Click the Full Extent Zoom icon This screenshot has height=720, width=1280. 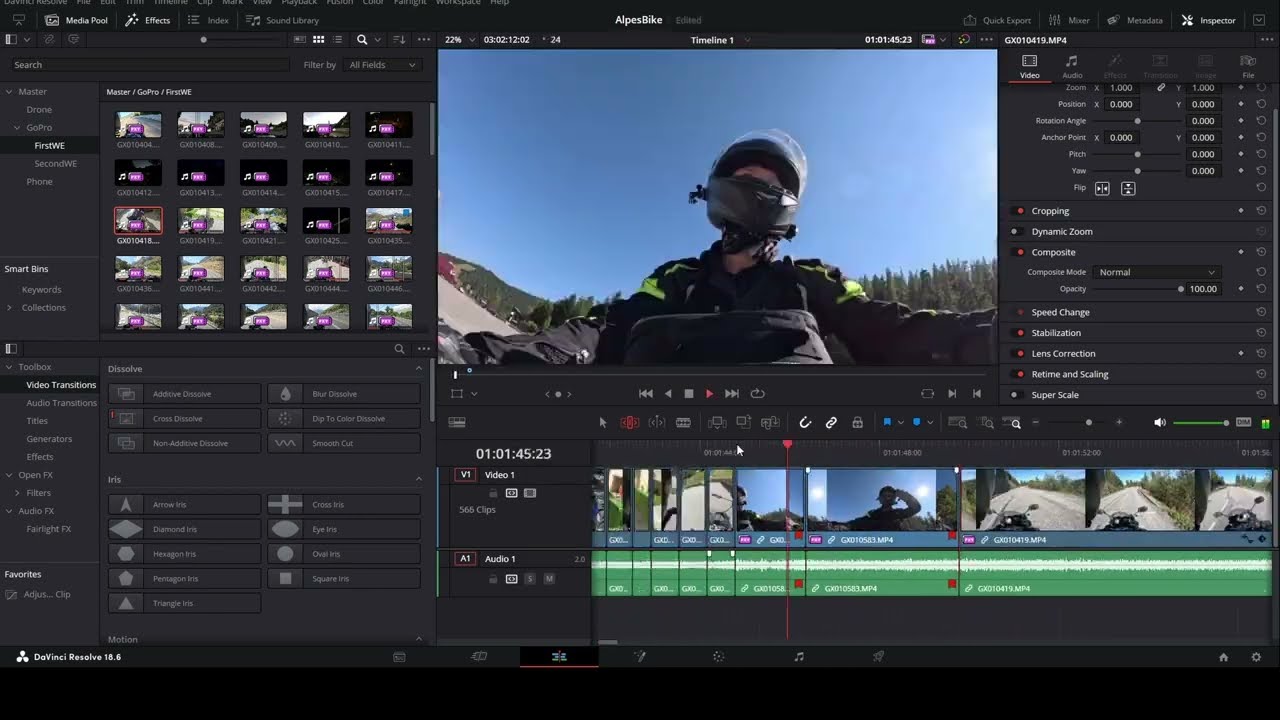click(957, 423)
